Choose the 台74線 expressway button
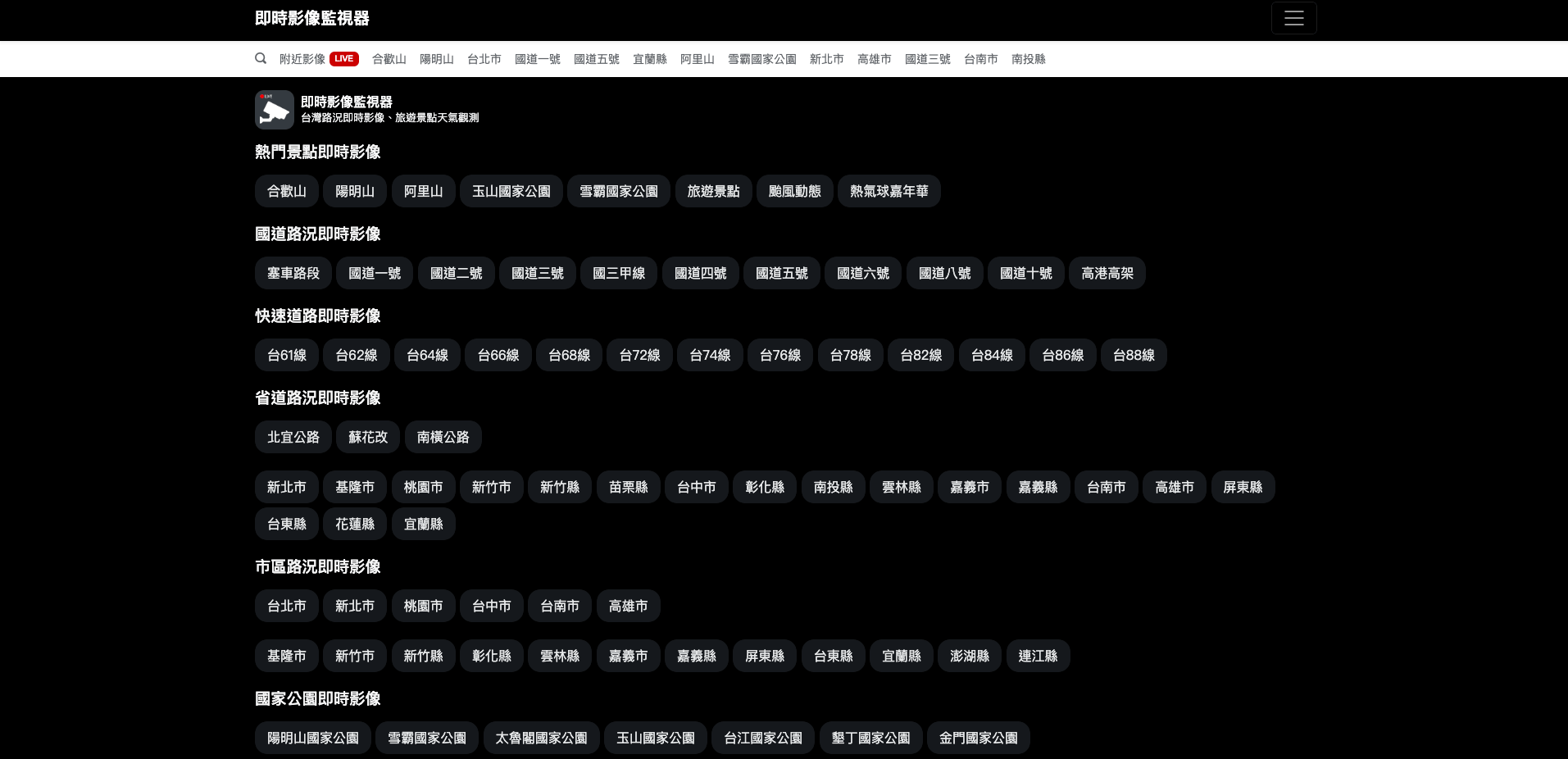Viewport: 1568px width, 759px height. [x=710, y=355]
